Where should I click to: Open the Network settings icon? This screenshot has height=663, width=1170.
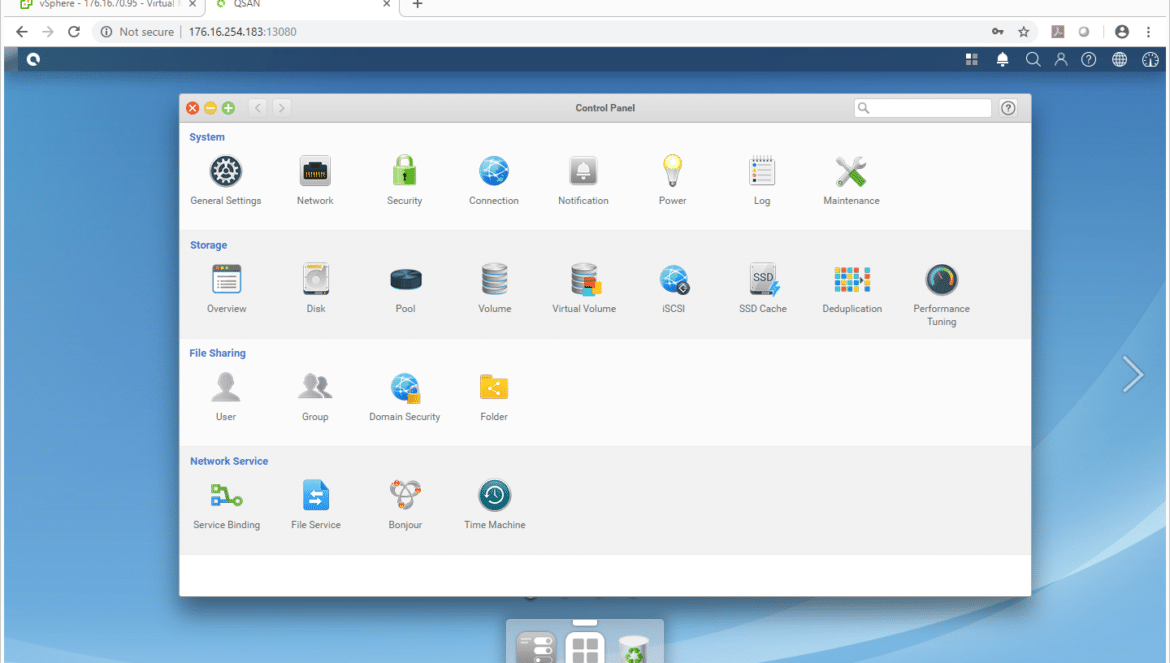(x=315, y=172)
